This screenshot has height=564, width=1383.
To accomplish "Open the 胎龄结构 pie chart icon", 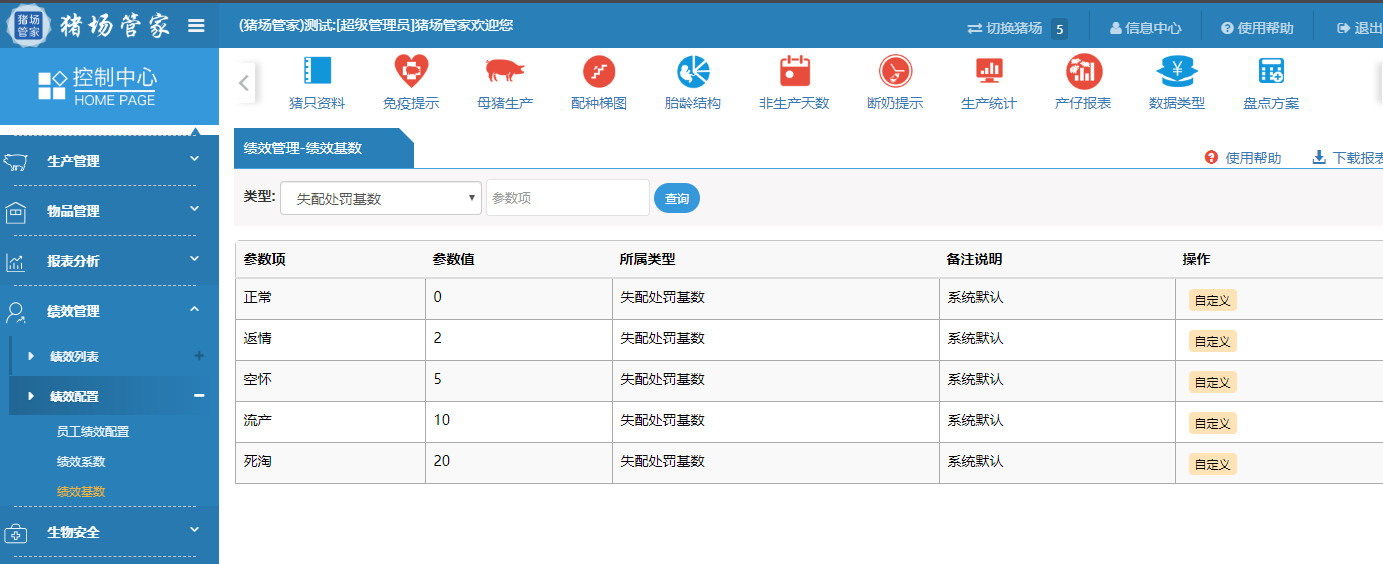I will [693, 71].
